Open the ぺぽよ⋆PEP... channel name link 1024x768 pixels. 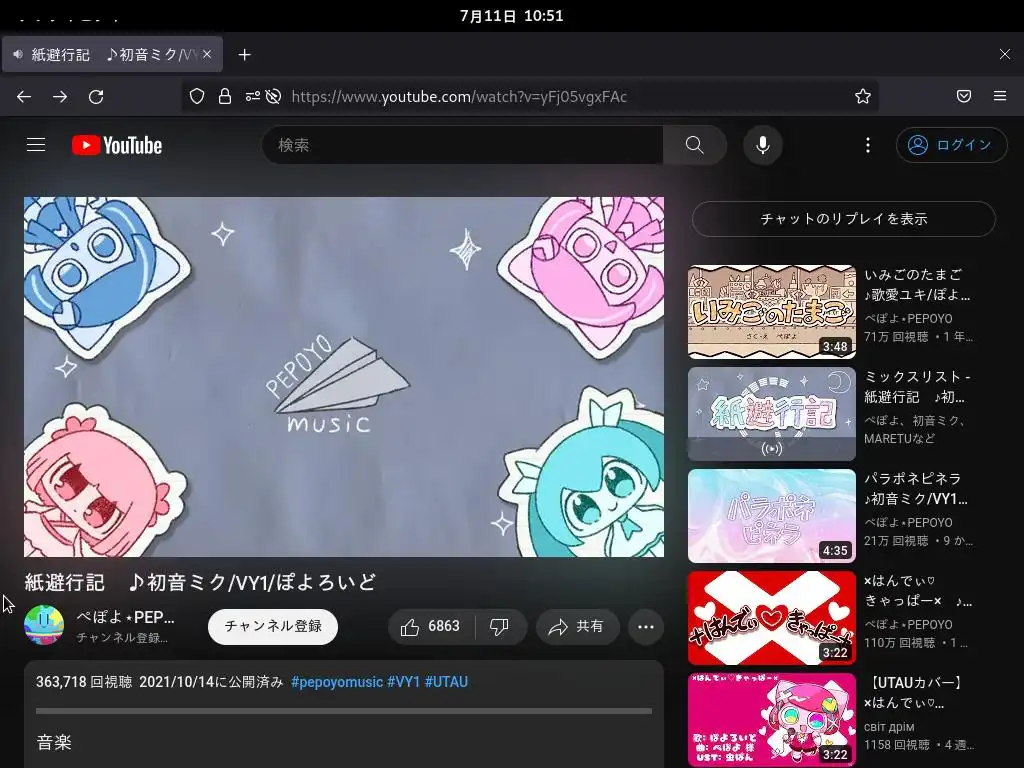pyautogui.click(x=125, y=617)
